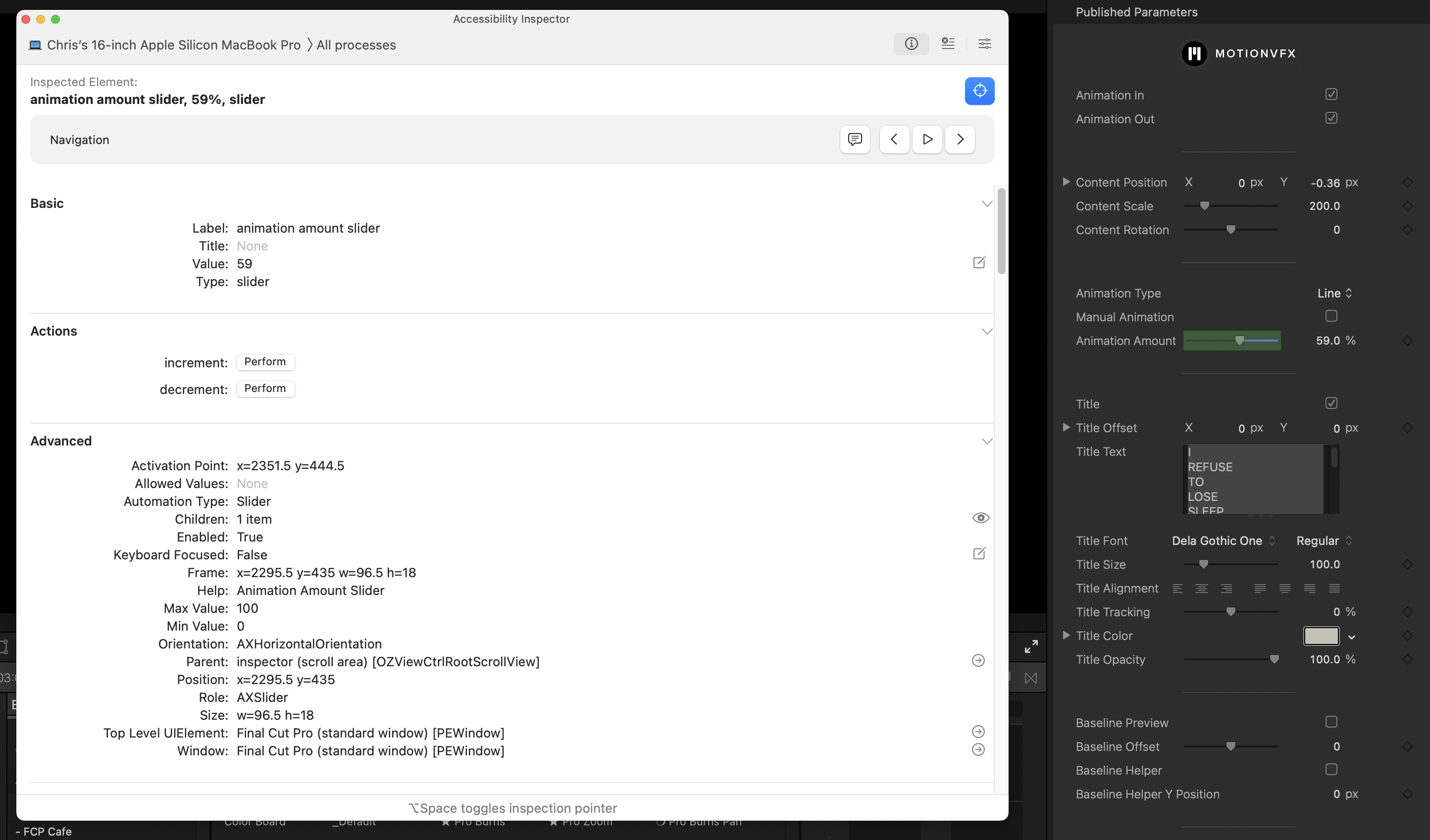Open the font style Regular popup

1324,541
